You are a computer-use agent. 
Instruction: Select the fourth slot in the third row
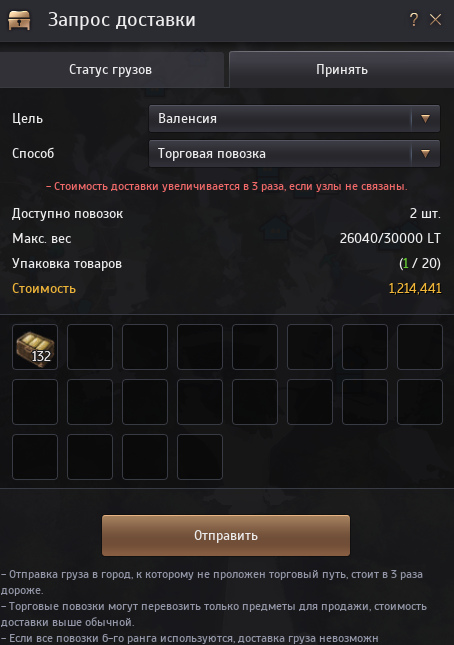tap(200, 457)
